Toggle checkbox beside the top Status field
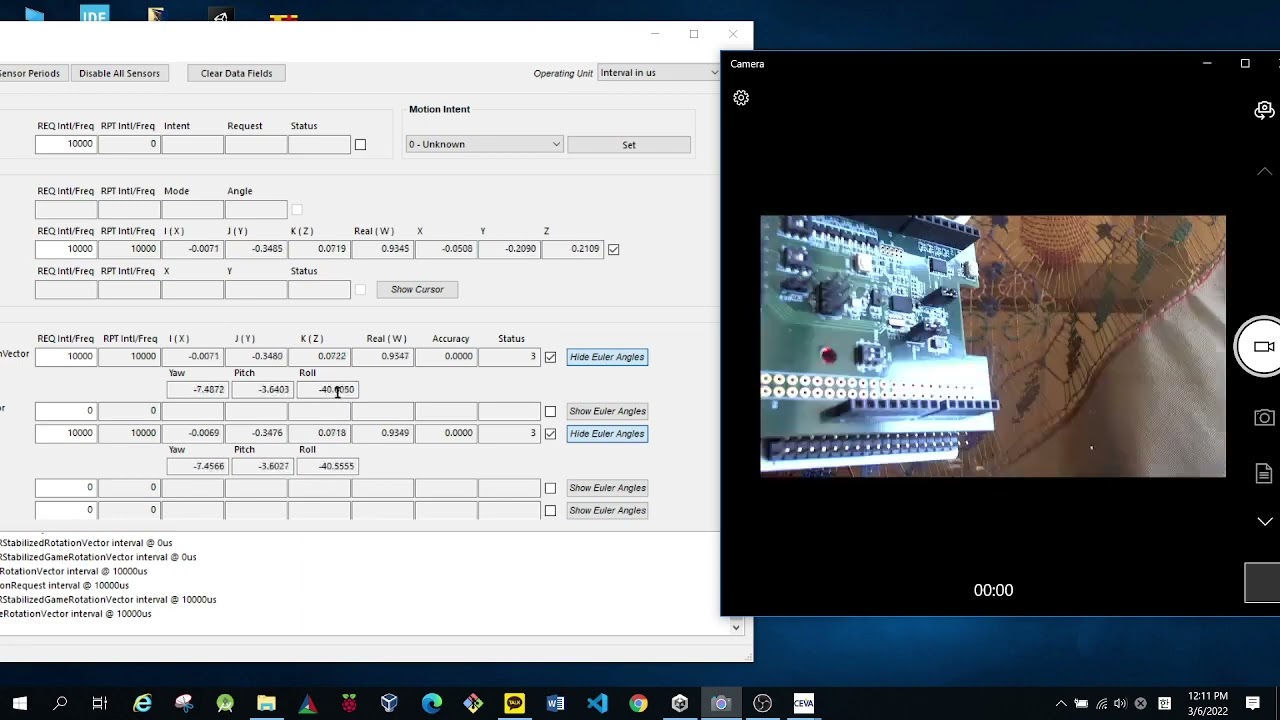This screenshot has height=720, width=1280. 360,145
